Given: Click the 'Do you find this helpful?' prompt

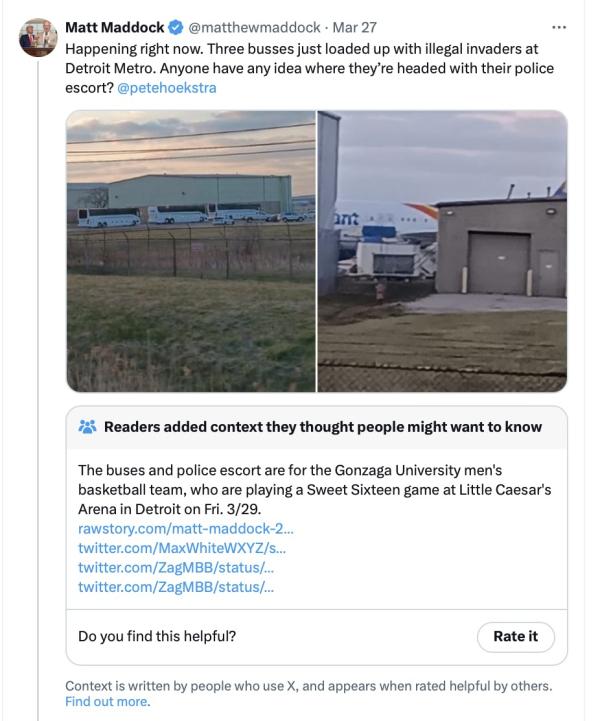Looking at the screenshot, I should pyautogui.click(x=157, y=636).
